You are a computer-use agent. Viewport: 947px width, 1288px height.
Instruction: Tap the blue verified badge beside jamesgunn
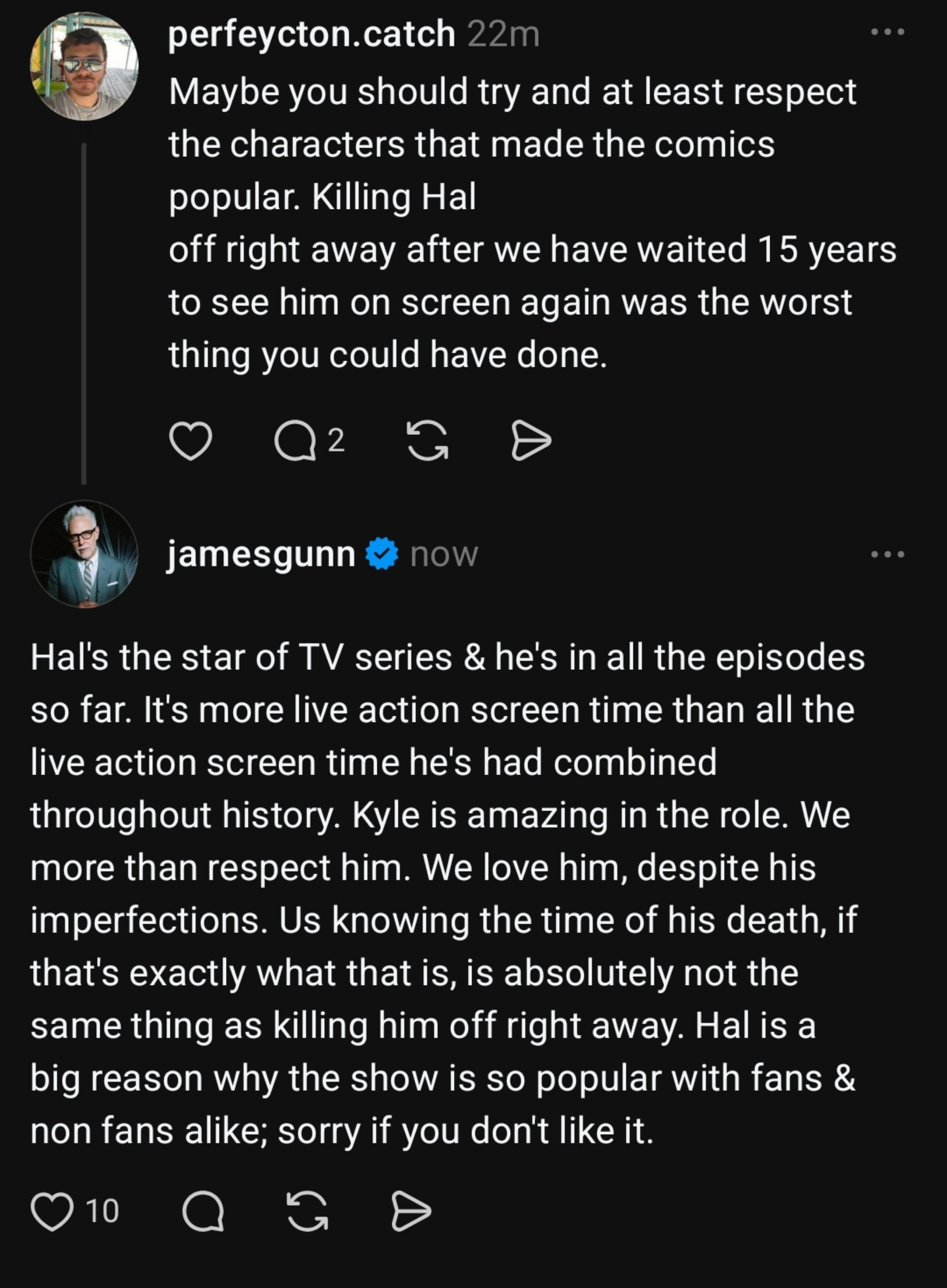click(382, 554)
